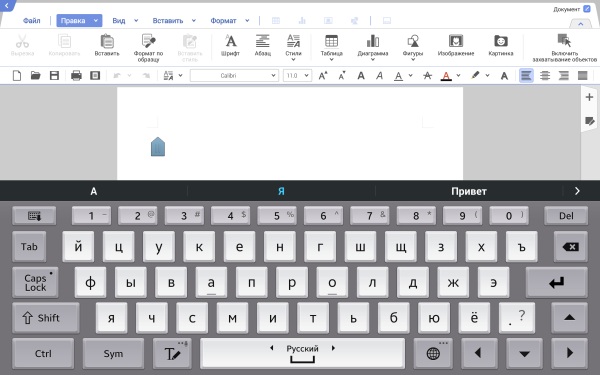This screenshot has width=600, height=375.
Task: Open the Абзац paragraph settings
Action: tap(262, 45)
